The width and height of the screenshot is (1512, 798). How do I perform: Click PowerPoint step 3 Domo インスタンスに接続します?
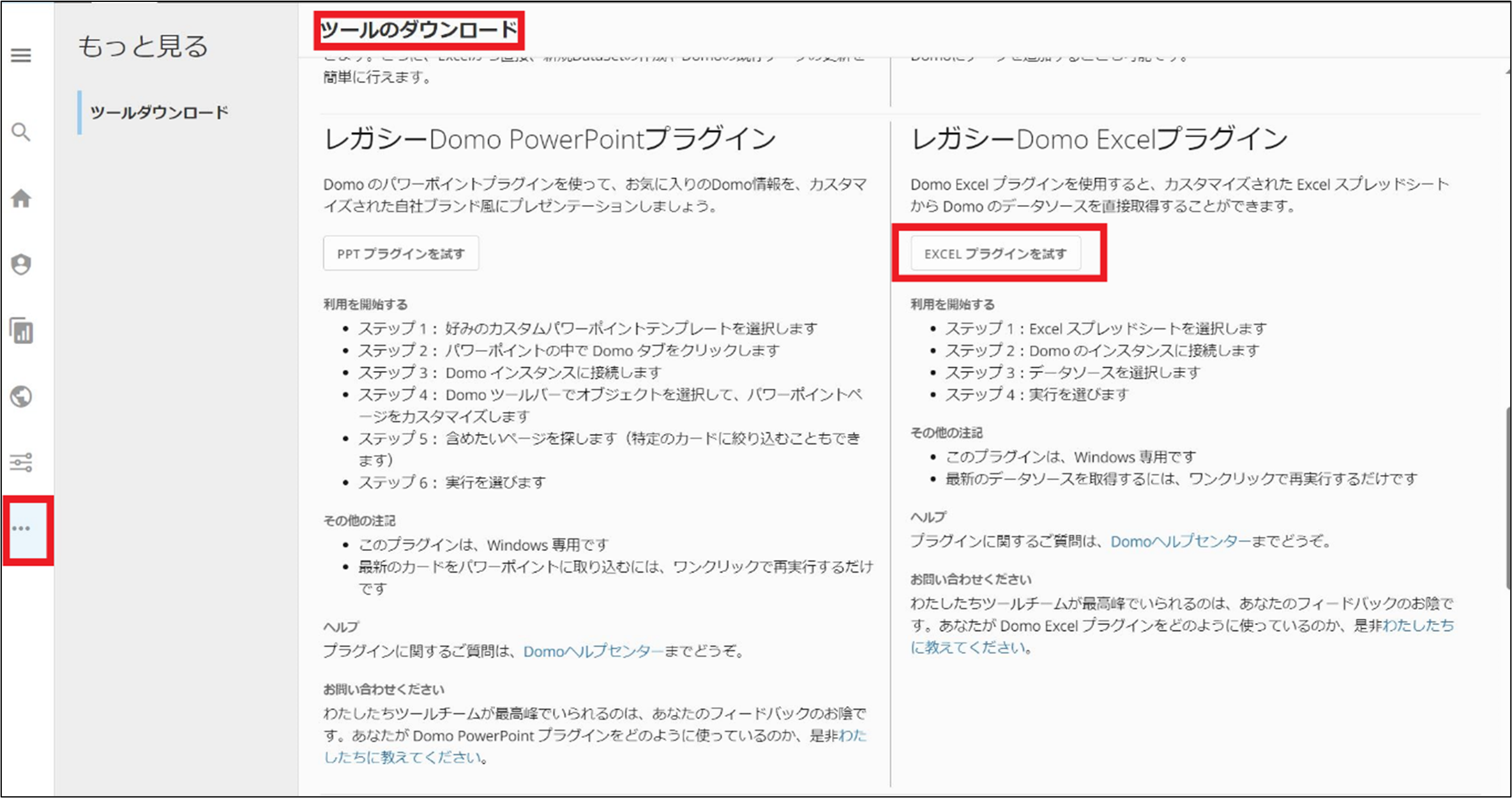[x=510, y=372]
